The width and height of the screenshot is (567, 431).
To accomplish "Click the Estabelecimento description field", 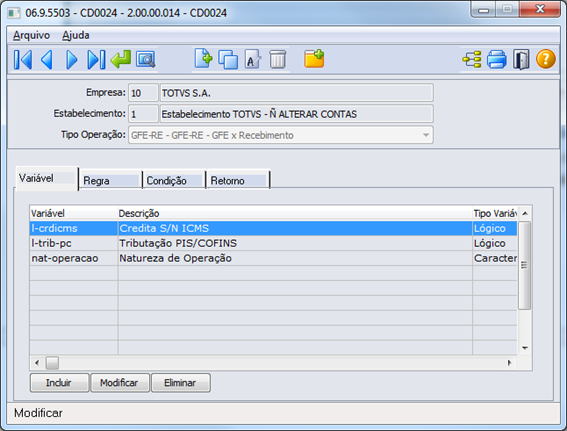I will (x=297, y=114).
